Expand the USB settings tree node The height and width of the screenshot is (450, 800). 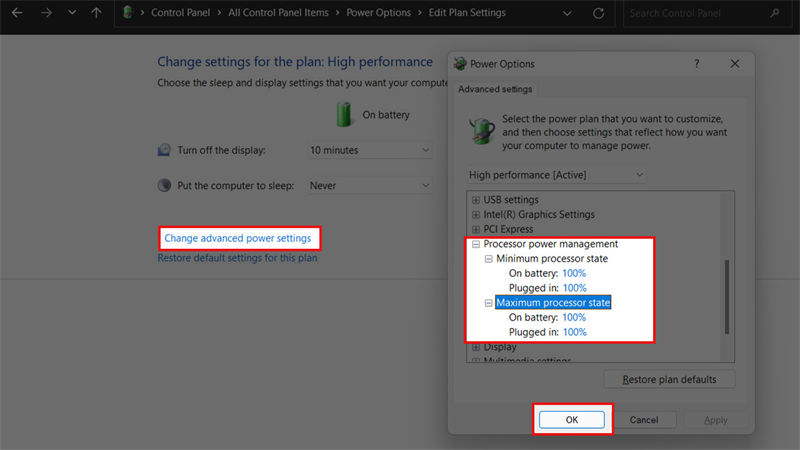click(476, 200)
